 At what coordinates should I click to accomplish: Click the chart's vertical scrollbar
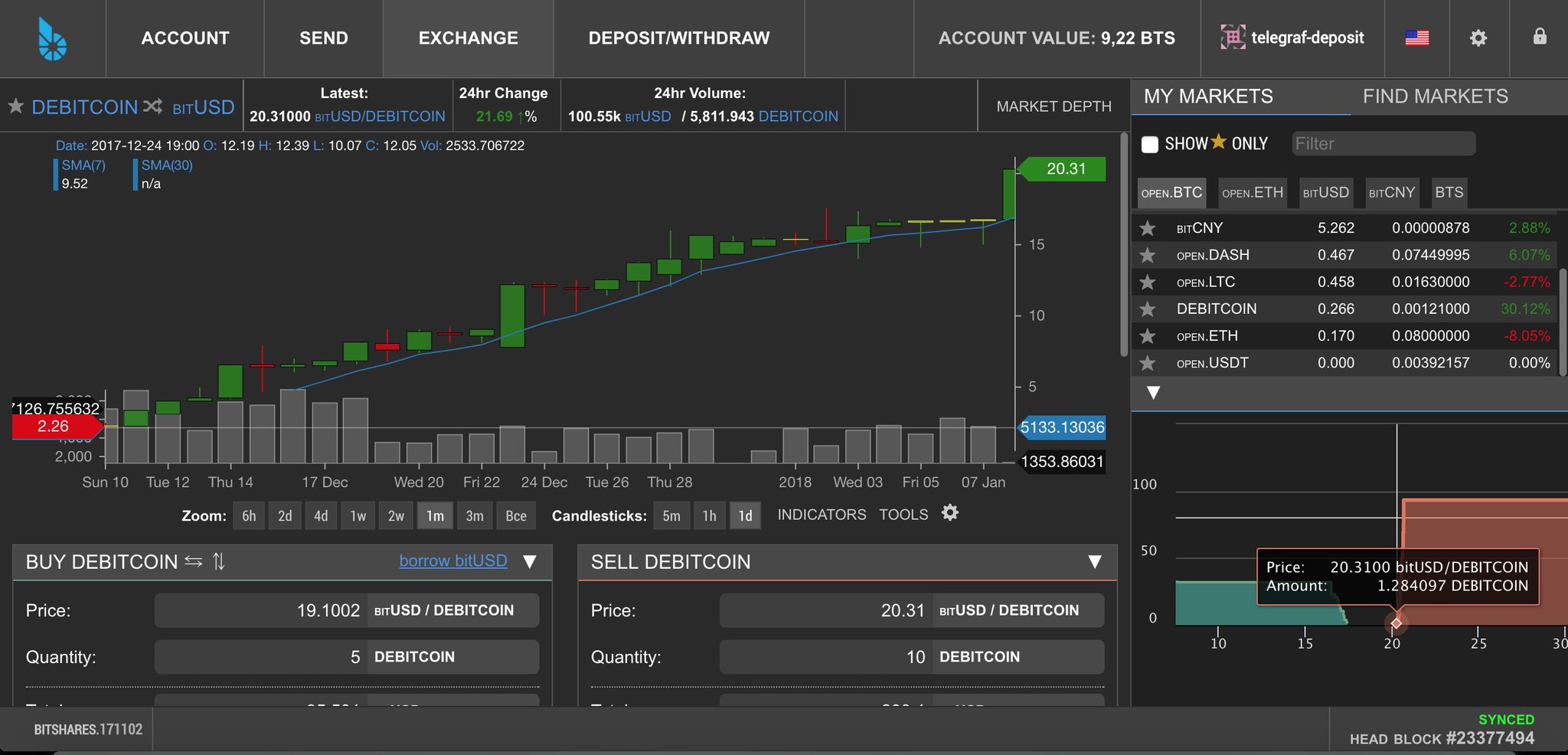coord(1124,245)
